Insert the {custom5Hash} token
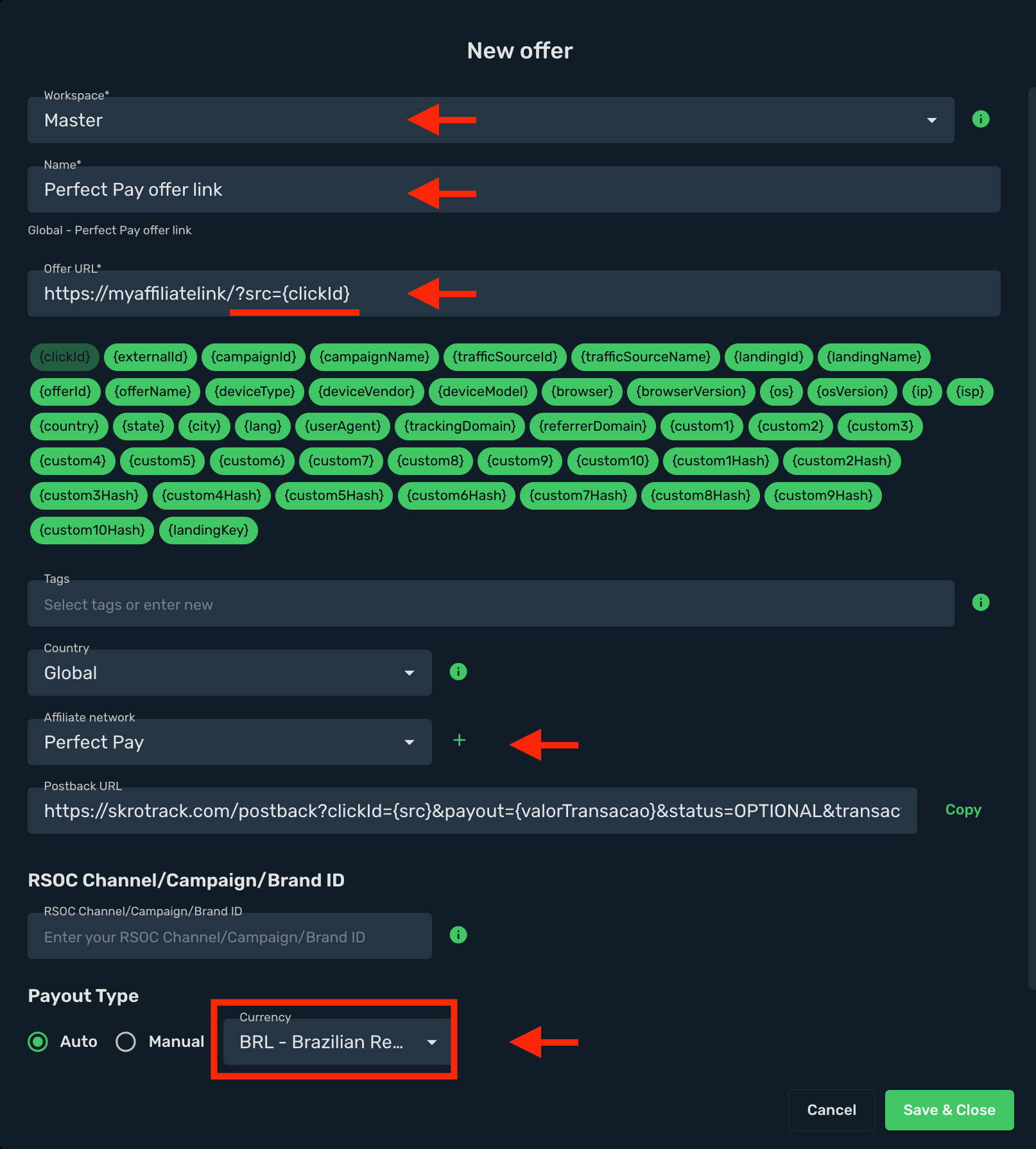Viewport: 1036px width, 1149px height. [334, 496]
